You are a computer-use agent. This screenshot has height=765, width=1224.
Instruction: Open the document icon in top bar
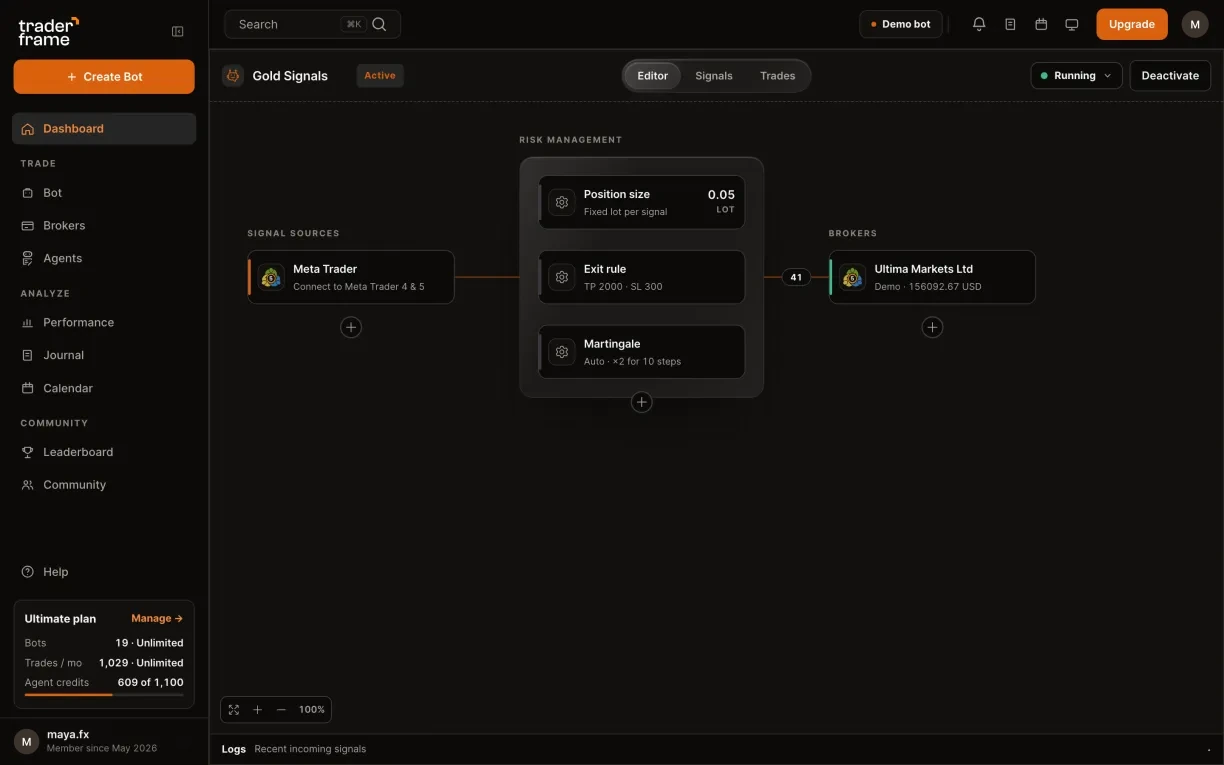click(1010, 24)
